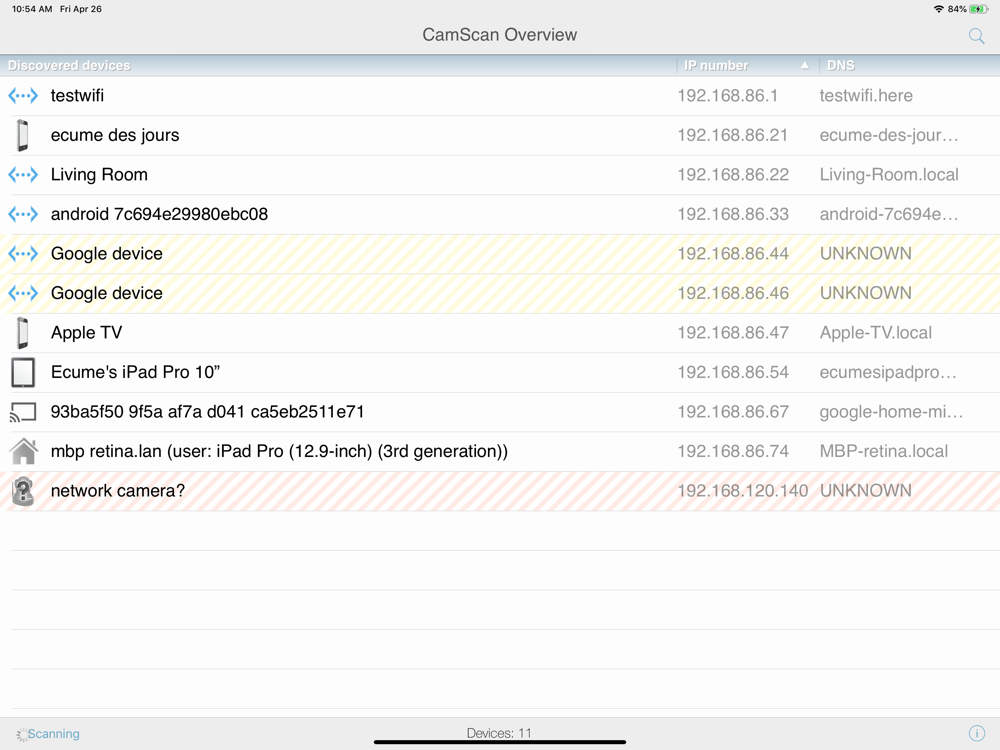Click the scanning spinner icon
Screen dimensions: 1000x750
[x=22, y=734]
